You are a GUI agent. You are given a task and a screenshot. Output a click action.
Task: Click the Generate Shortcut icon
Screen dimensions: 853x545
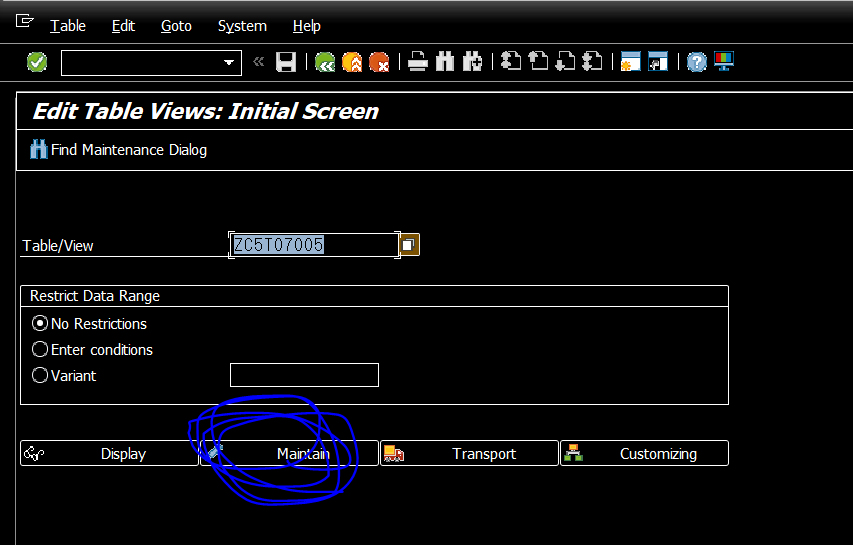[658, 61]
